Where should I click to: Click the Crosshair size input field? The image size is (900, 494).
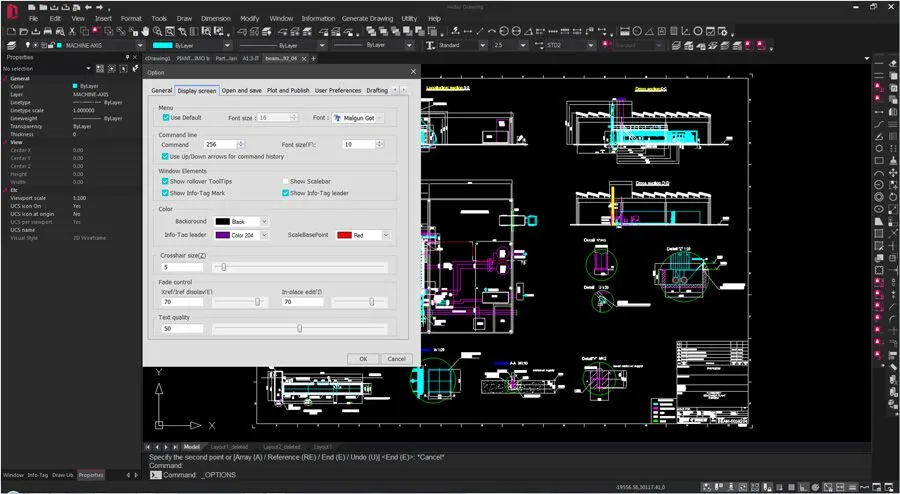coord(181,267)
